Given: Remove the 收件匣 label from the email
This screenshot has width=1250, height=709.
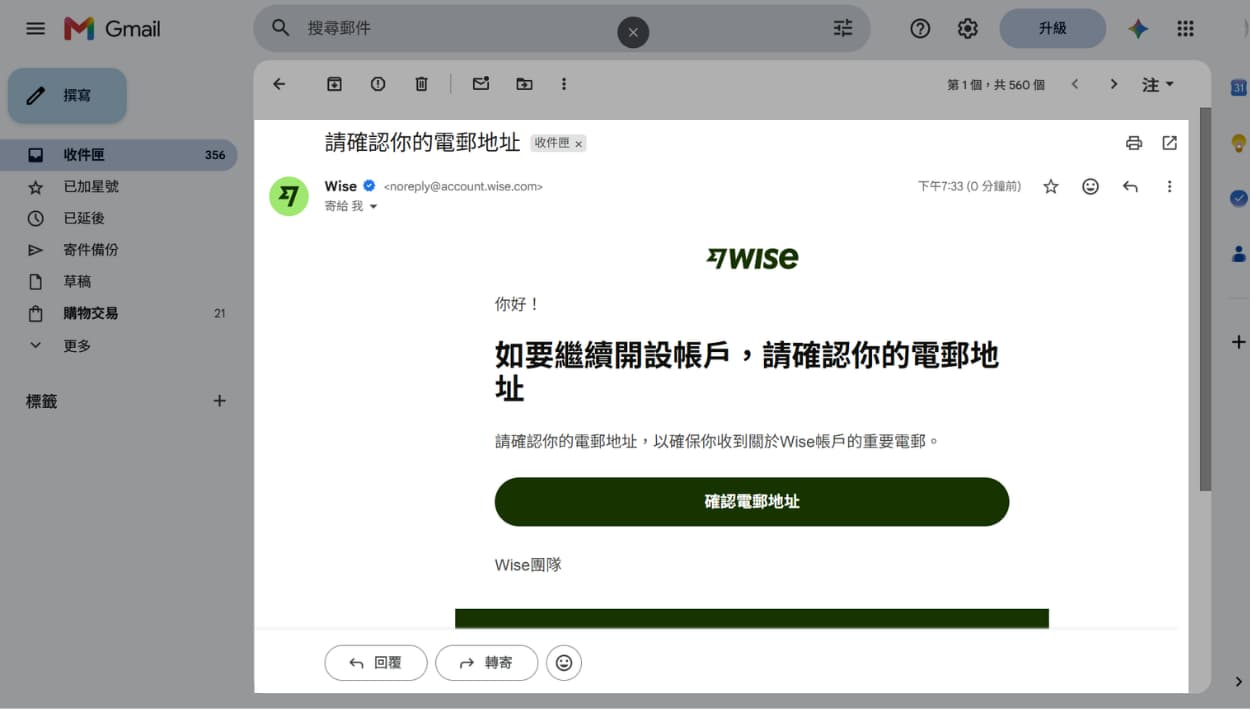Looking at the screenshot, I should [x=578, y=144].
